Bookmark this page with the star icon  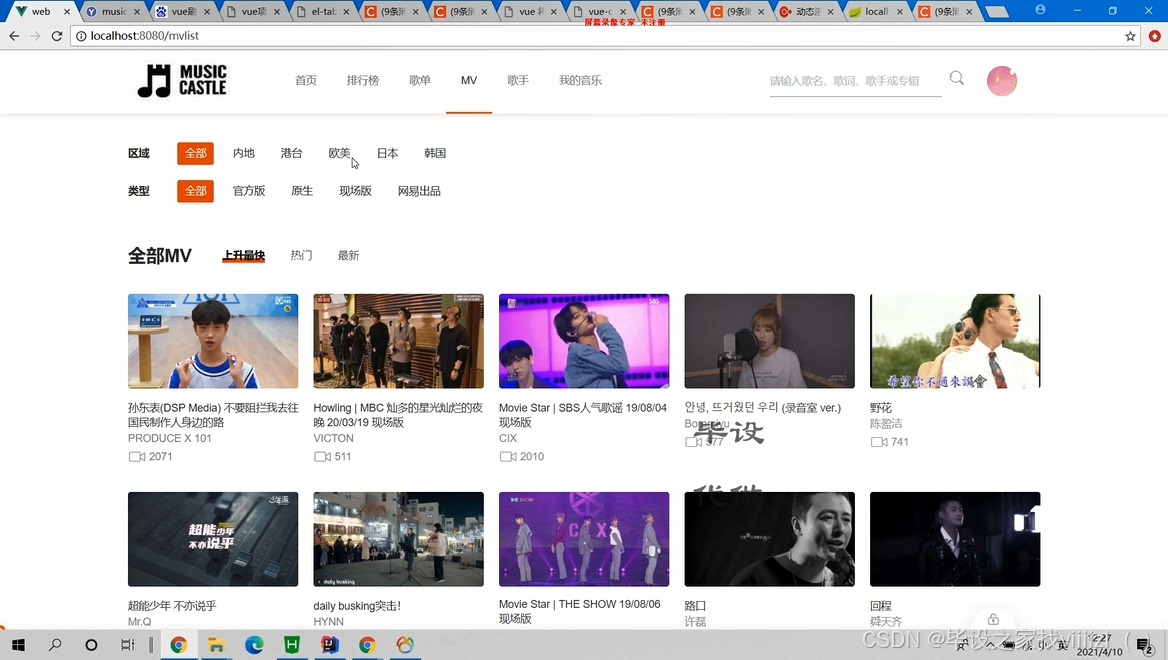point(1130,36)
